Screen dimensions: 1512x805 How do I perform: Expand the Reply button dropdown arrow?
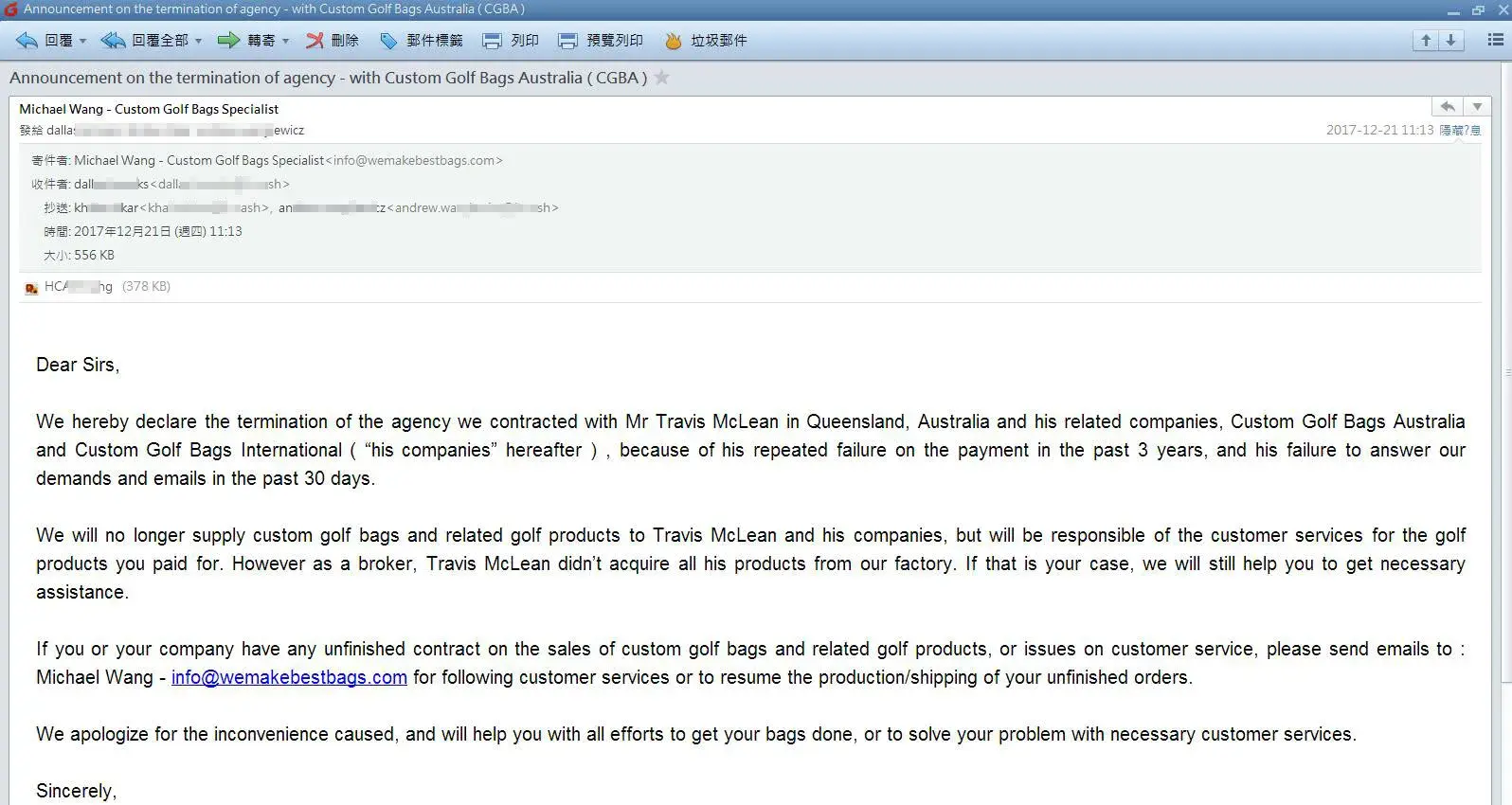tap(82, 41)
